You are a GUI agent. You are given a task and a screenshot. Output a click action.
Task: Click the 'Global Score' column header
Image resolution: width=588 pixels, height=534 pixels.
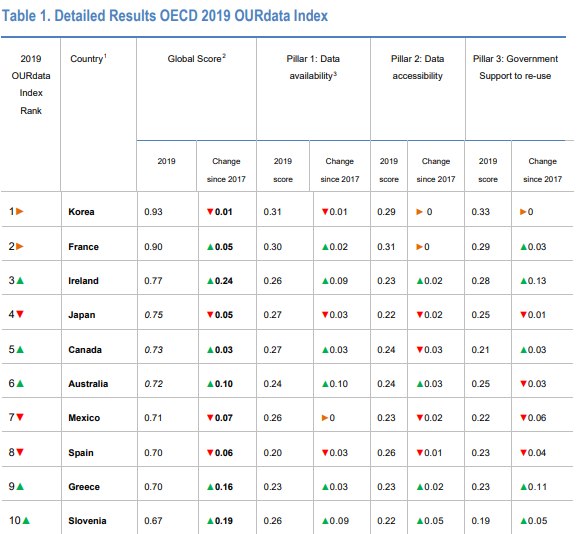[x=196, y=58]
